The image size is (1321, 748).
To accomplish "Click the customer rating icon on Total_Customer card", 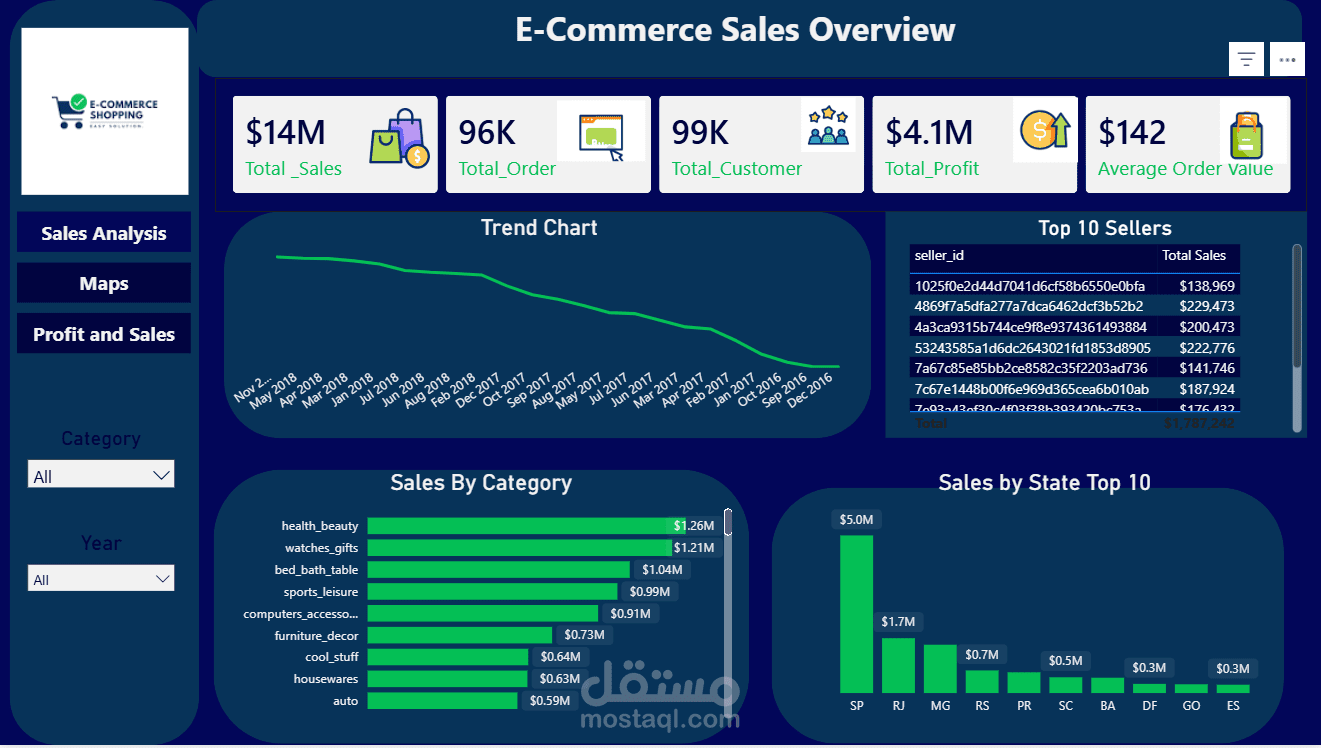I will (x=828, y=127).
